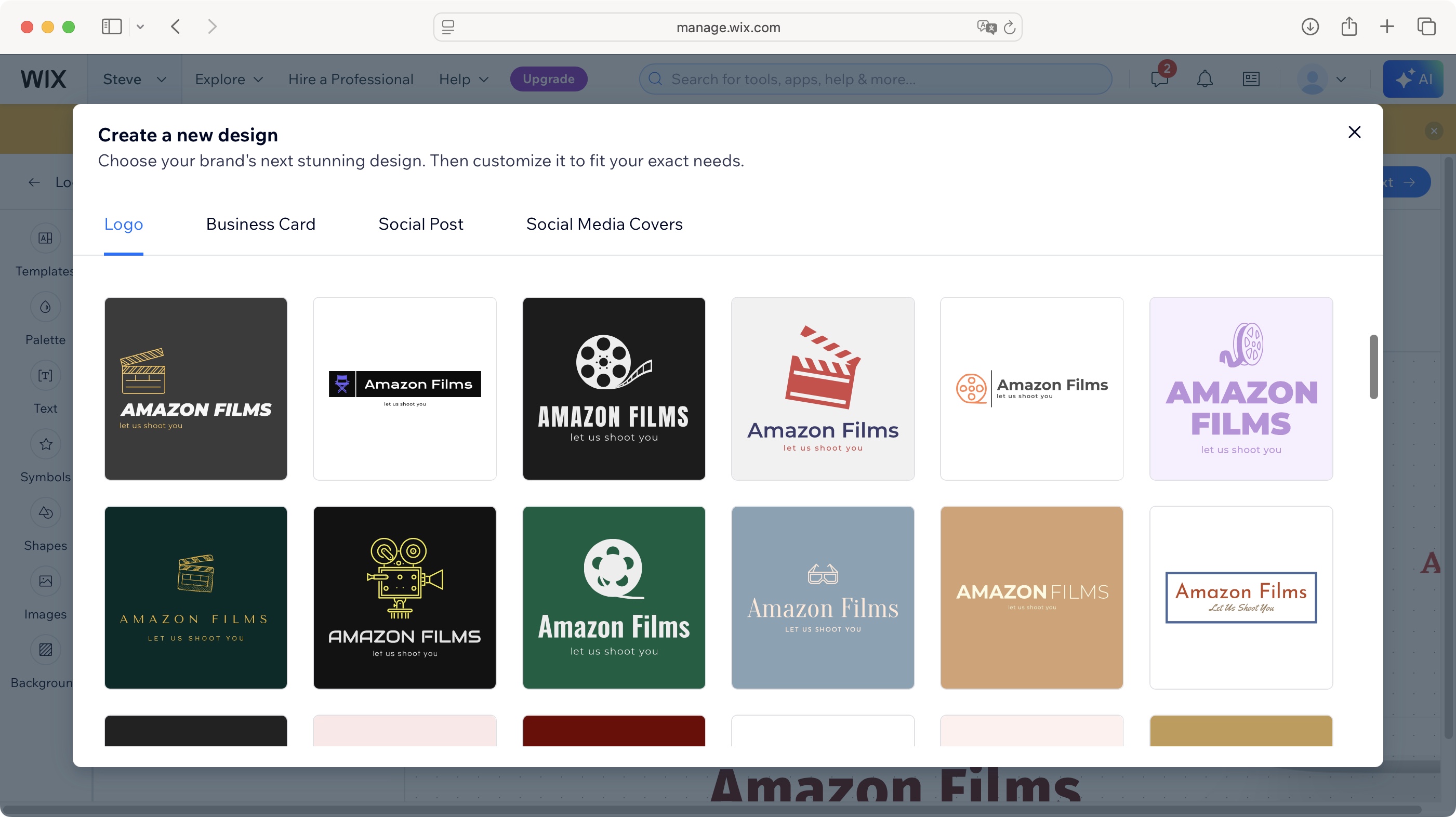Focus the Wix search field
Image resolution: width=1456 pixels, height=817 pixels.
(x=875, y=79)
